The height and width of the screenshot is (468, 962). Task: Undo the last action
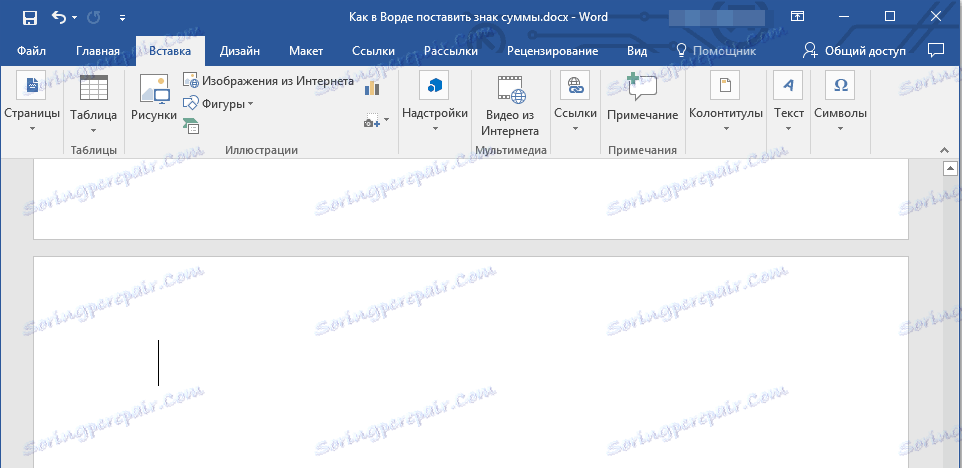(60, 17)
